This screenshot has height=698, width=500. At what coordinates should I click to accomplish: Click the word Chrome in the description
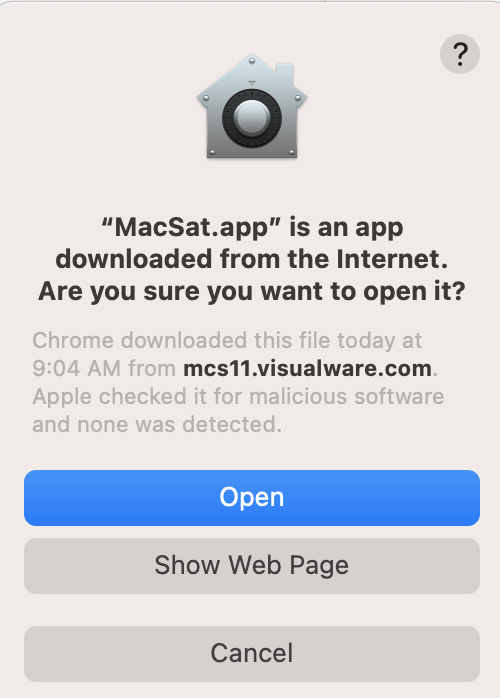point(73,341)
